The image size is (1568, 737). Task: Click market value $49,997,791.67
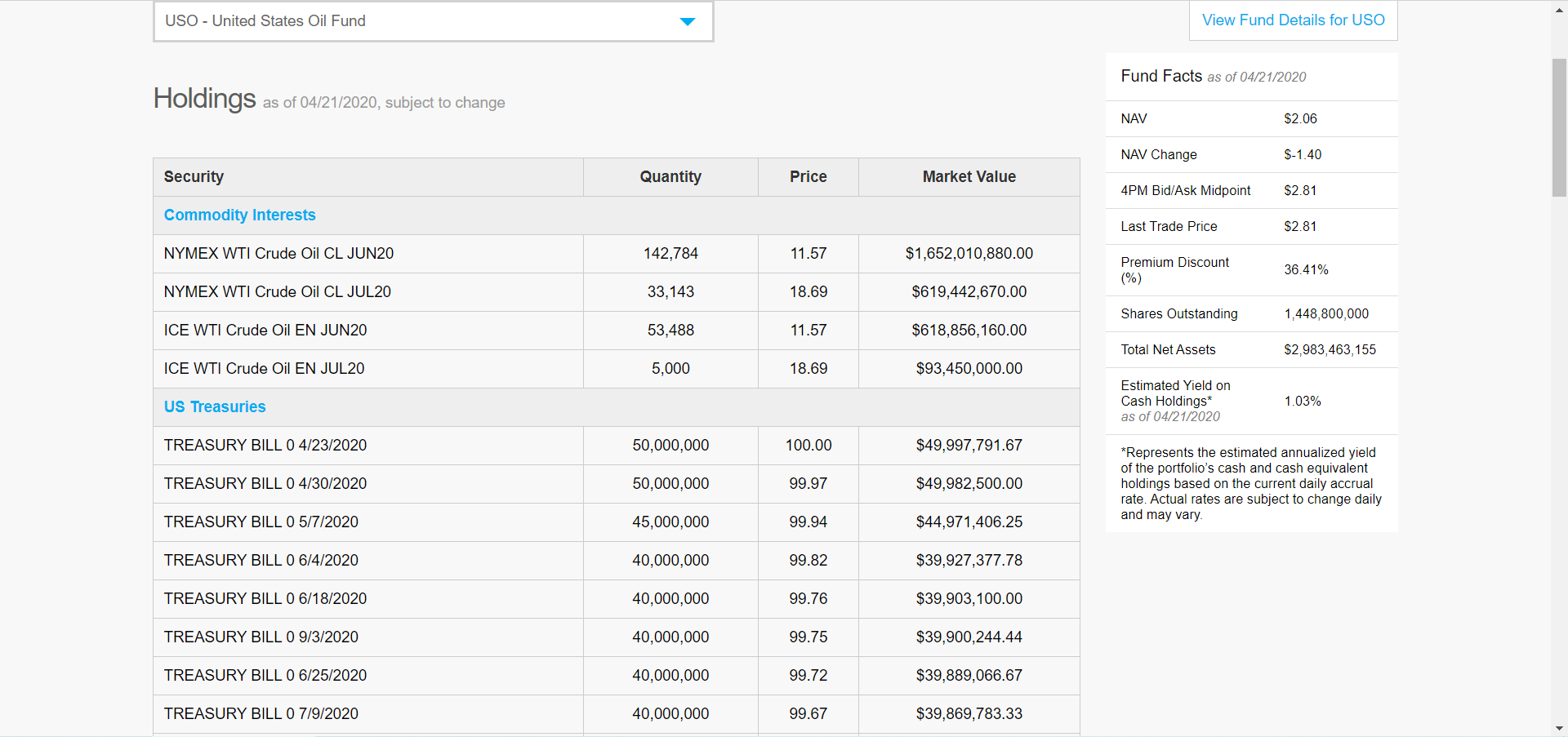pyautogui.click(x=969, y=446)
